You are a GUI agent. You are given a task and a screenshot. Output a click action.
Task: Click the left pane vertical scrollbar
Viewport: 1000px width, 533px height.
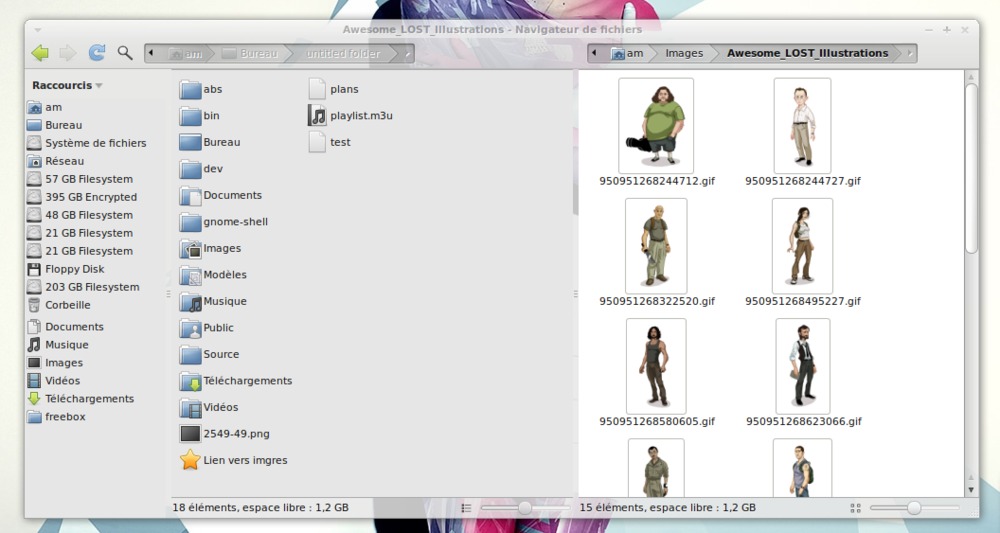575,142
